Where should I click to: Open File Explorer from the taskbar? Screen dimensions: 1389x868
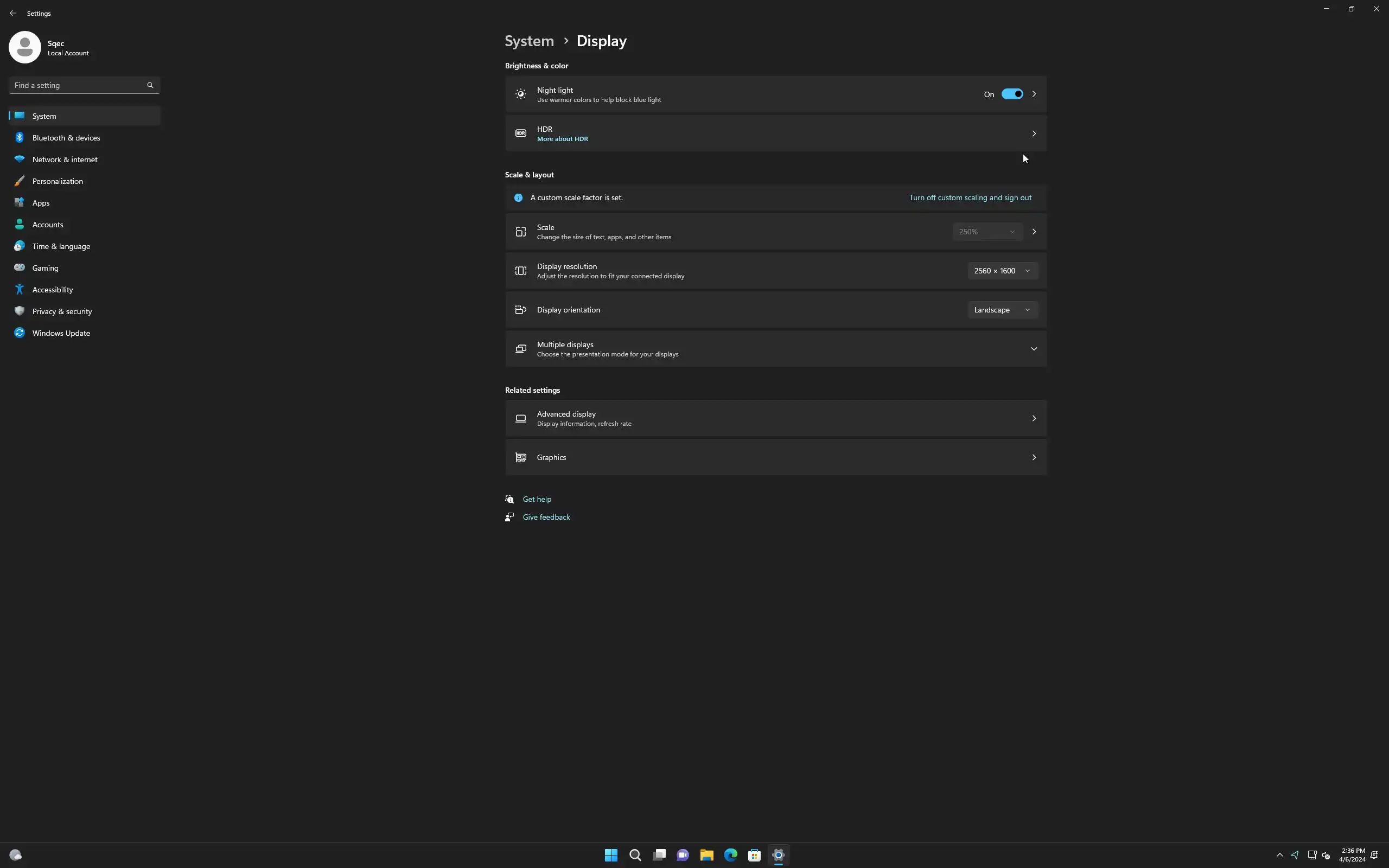pyautogui.click(x=706, y=855)
